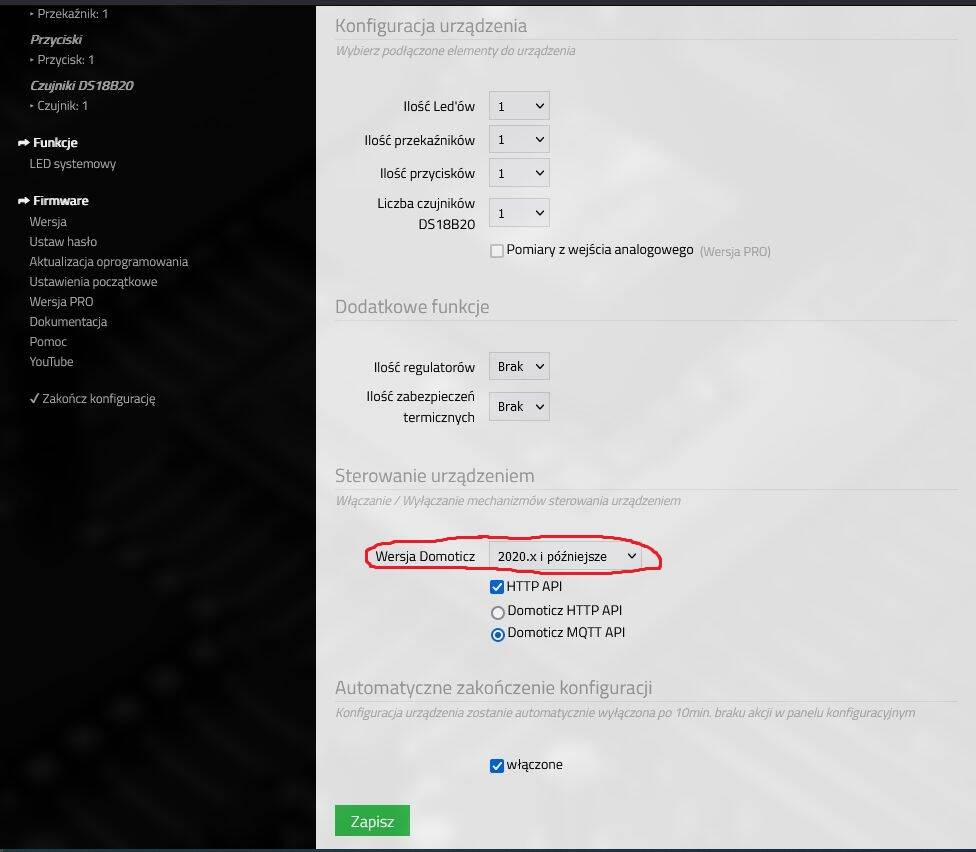Open the Ilość regulatorów dropdown
976x852 pixels.
tap(519, 367)
